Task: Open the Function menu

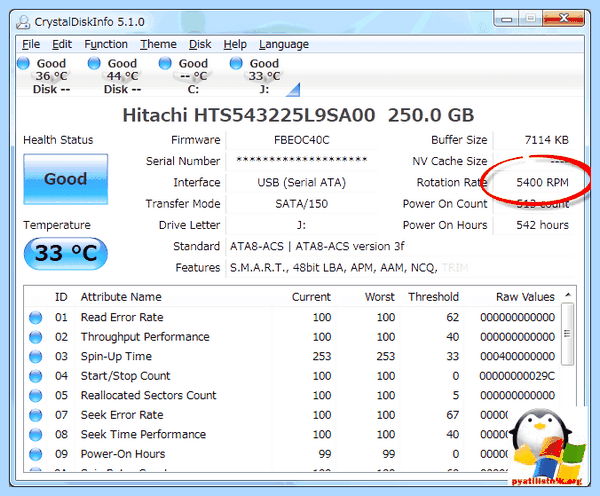Action: click(106, 44)
